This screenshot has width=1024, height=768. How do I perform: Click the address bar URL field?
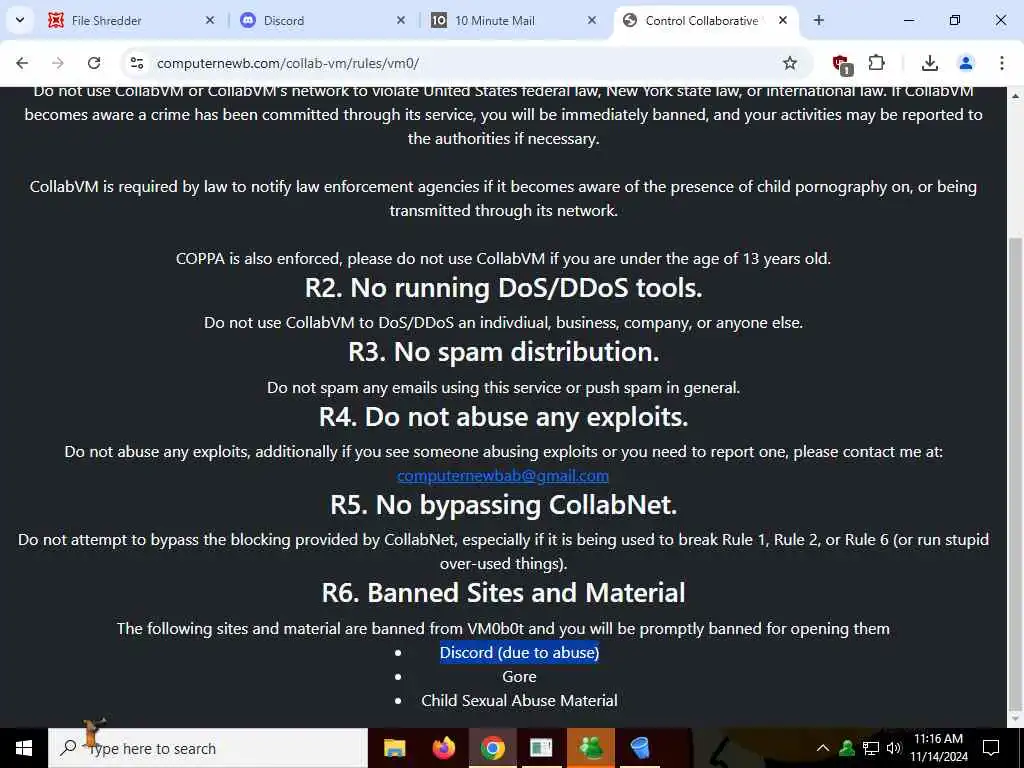coord(457,63)
